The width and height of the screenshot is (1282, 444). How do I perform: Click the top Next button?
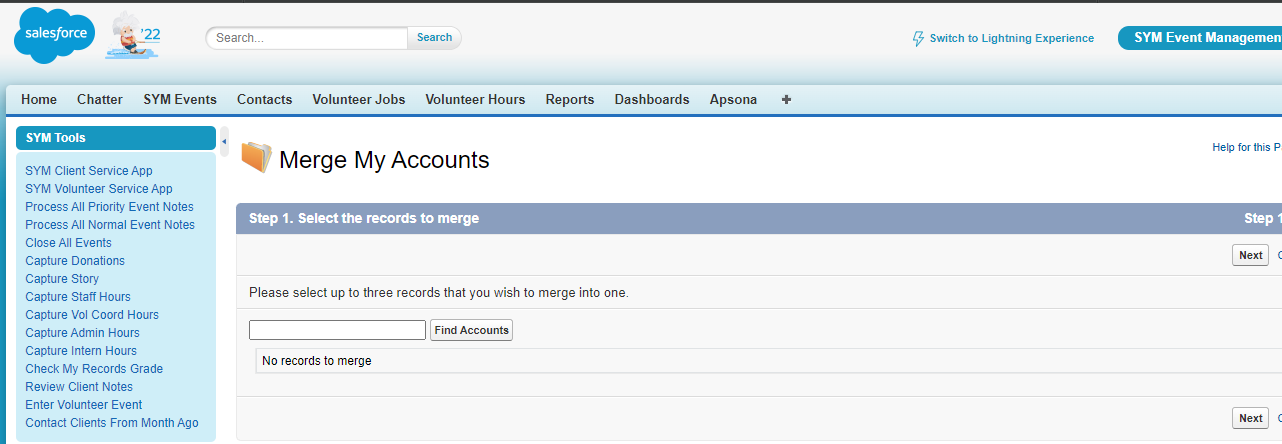(x=1250, y=255)
